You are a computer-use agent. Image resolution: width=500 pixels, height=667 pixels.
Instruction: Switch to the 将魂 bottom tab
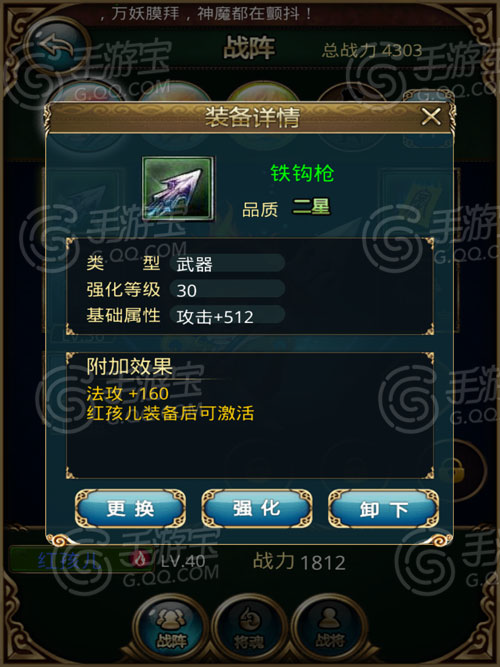point(249,629)
